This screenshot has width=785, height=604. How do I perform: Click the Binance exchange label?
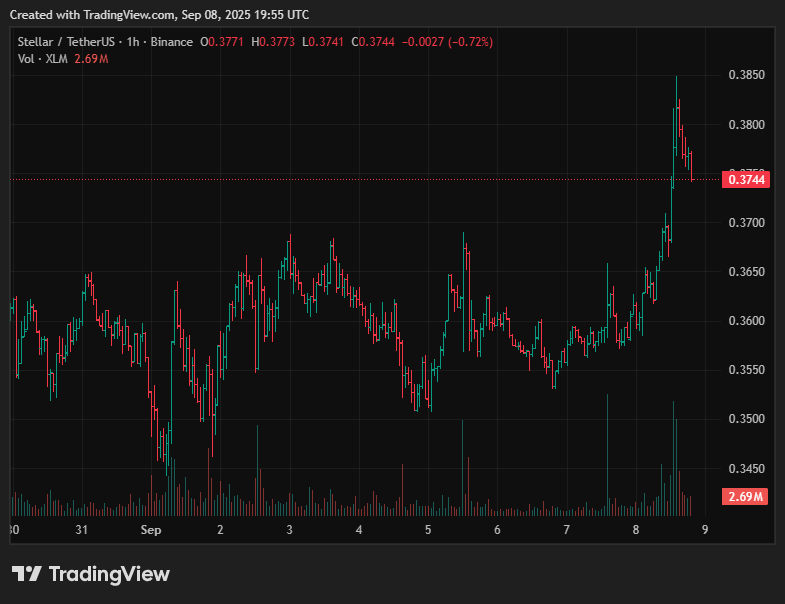tap(171, 42)
